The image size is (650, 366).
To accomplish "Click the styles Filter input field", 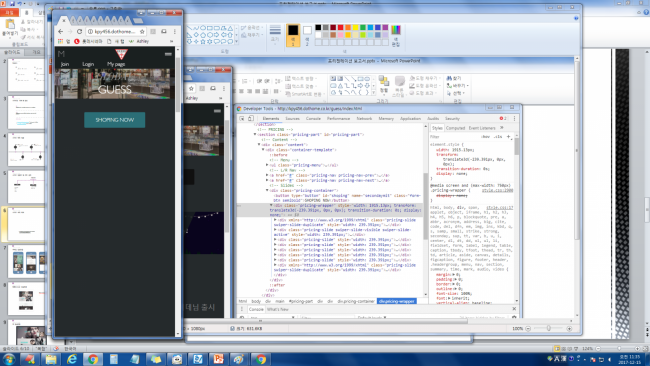I will (454, 136).
